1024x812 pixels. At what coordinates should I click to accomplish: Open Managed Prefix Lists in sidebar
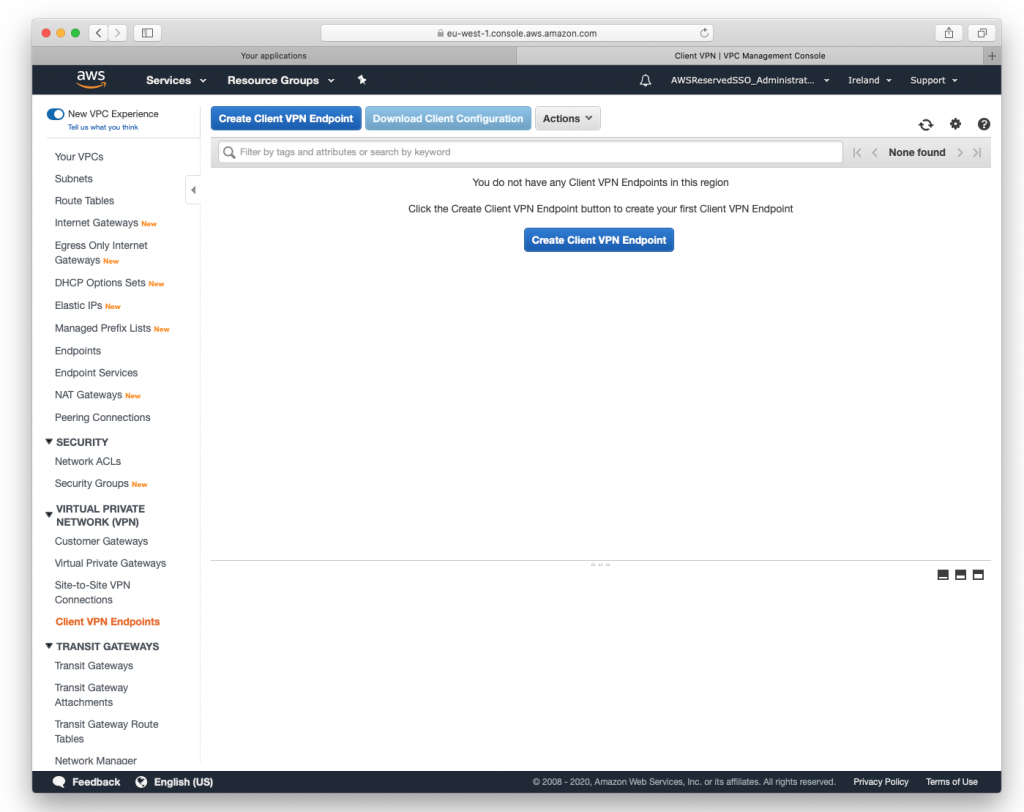click(x=103, y=329)
